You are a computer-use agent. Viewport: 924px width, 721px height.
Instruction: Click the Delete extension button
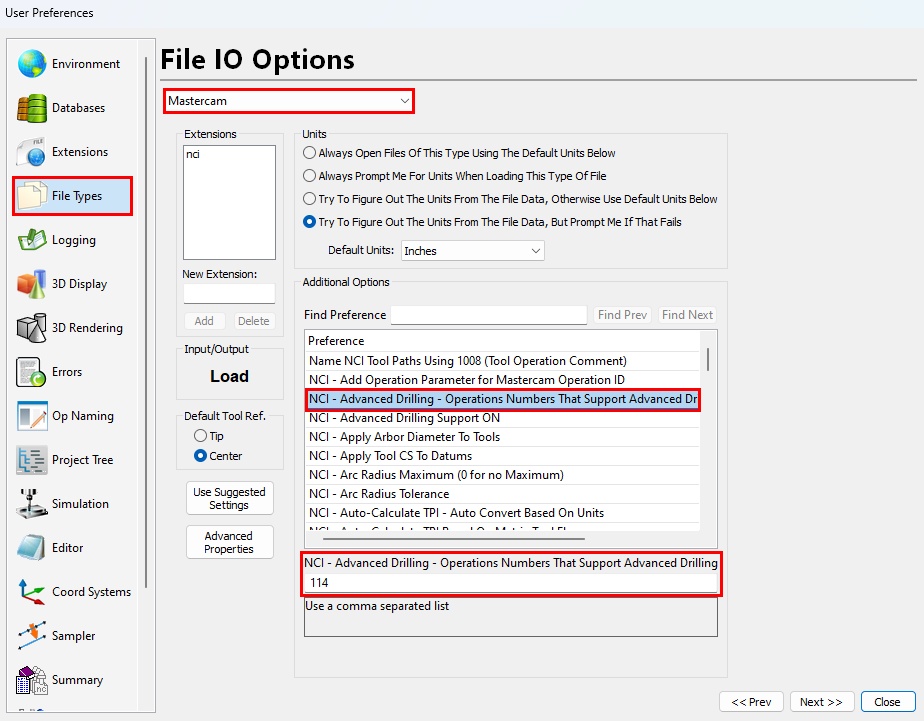253,321
